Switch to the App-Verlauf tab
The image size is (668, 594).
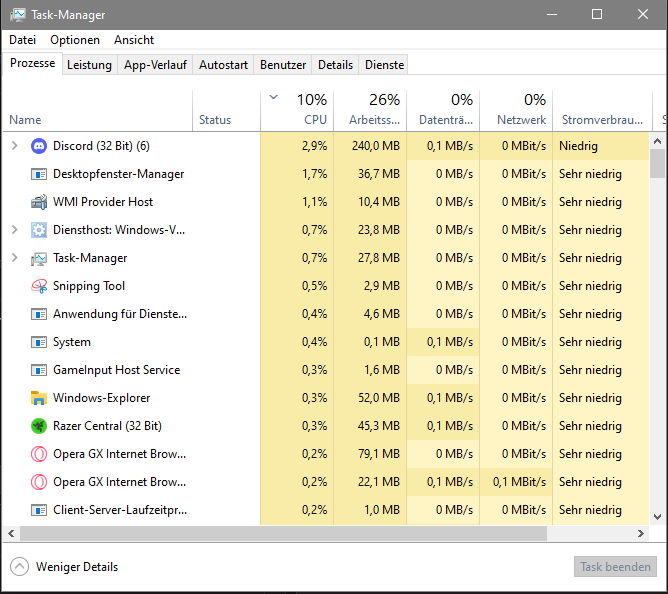click(x=155, y=65)
